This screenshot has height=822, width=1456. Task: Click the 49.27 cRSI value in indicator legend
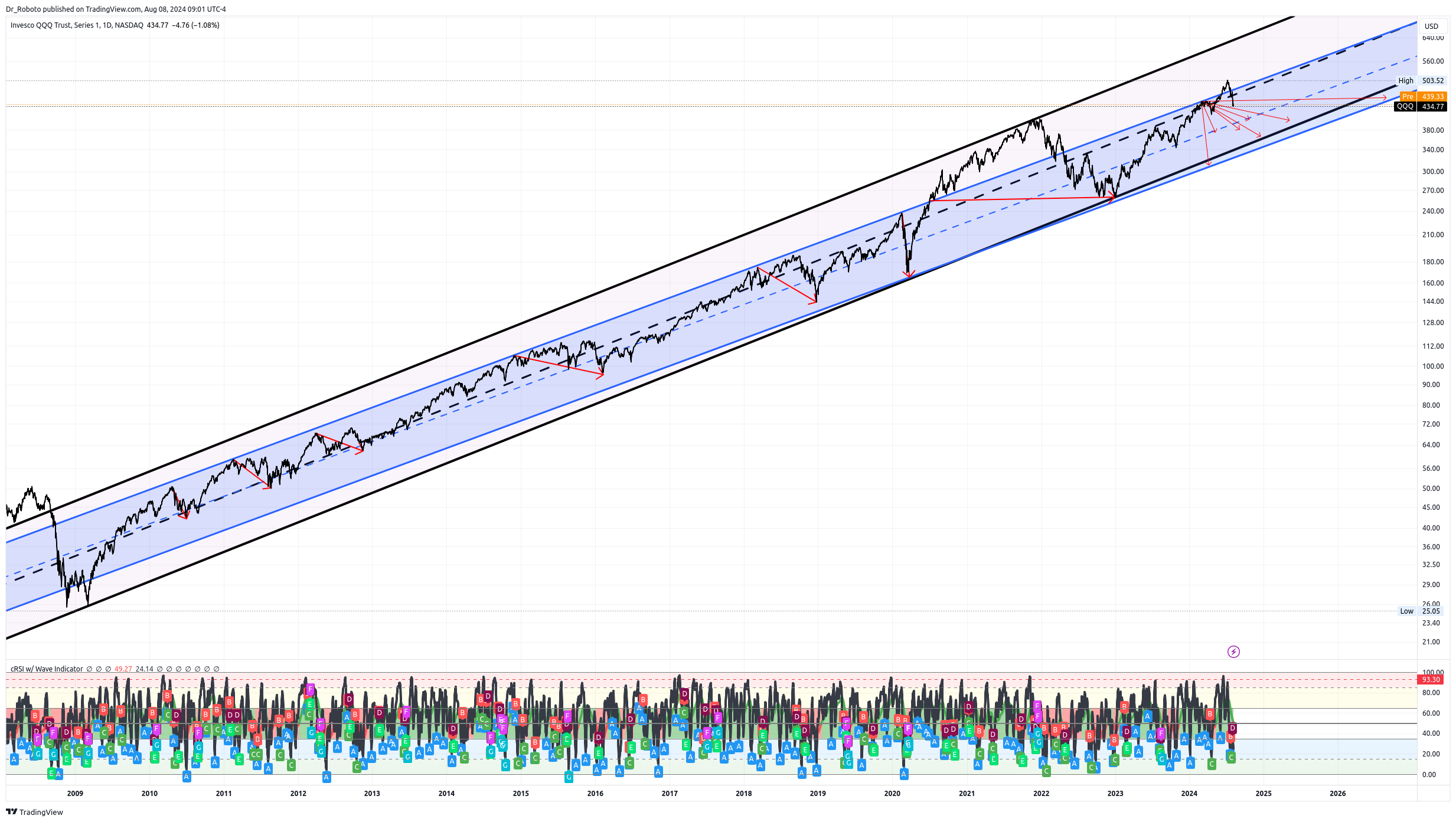(123, 669)
